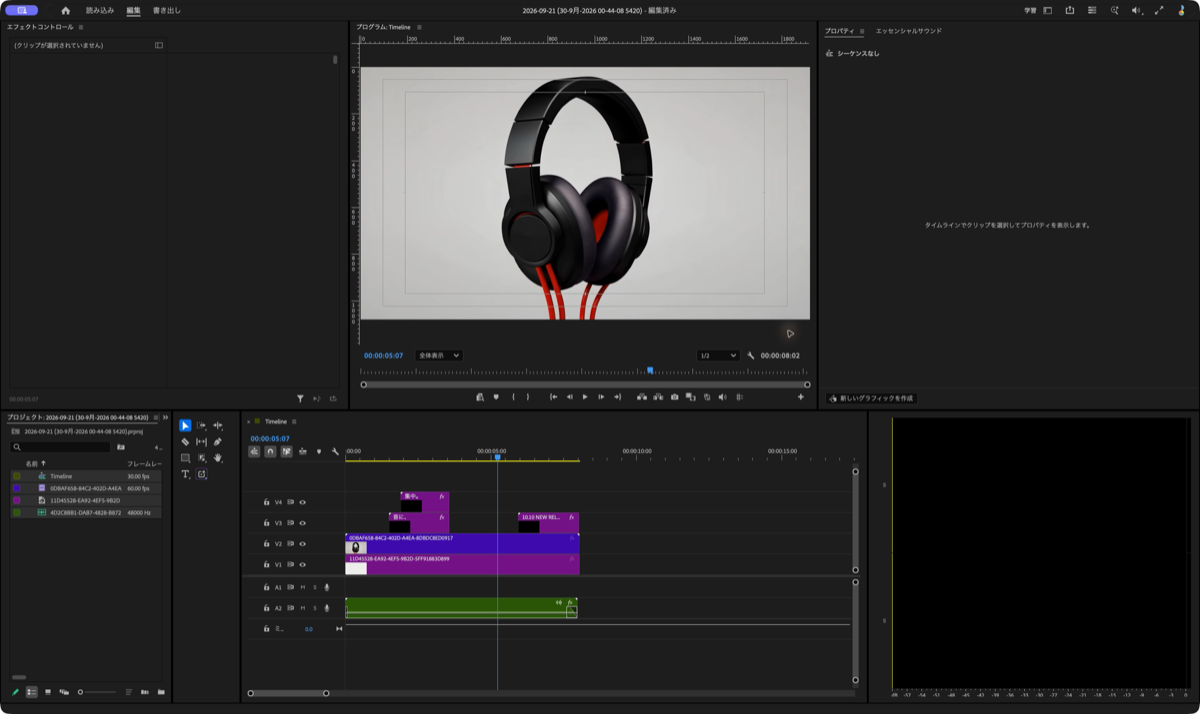Select the 10.10 NEW REL clip on V3
The width and height of the screenshot is (1200, 714).
tap(548, 523)
